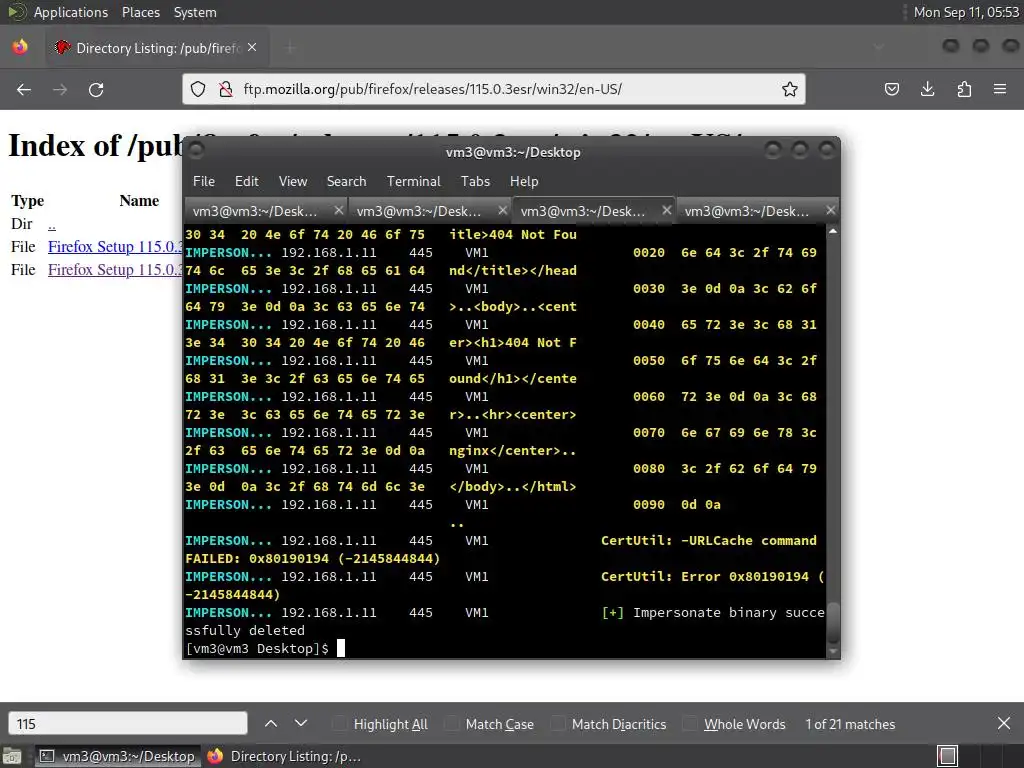
Task: Click the Applications menu logo icon
Action: click(16, 12)
